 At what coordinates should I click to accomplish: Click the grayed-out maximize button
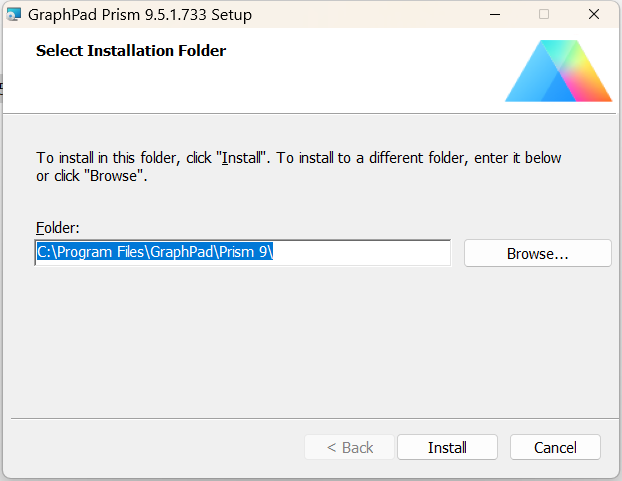pyautogui.click(x=544, y=15)
